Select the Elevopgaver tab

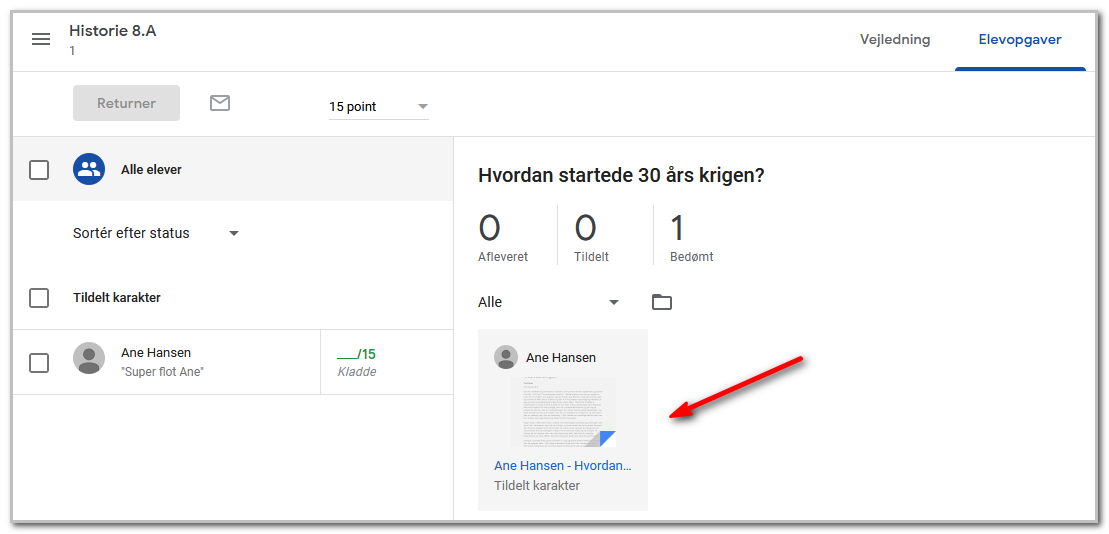click(x=1020, y=40)
